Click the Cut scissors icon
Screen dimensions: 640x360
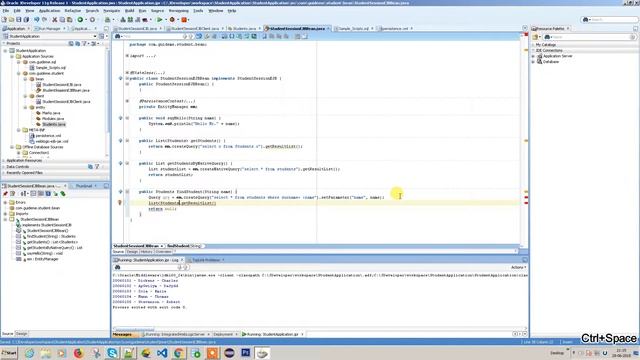click(x=54, y=20)
